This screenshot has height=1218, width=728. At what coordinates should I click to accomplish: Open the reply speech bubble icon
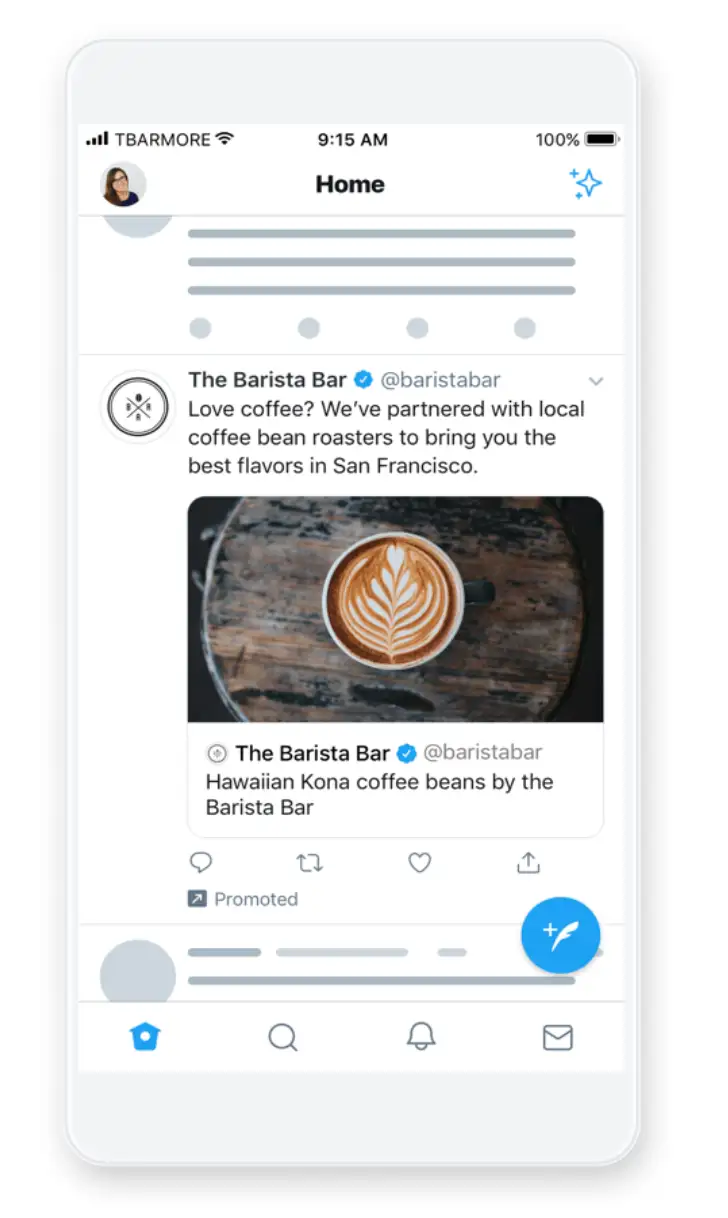click(201, 862)
